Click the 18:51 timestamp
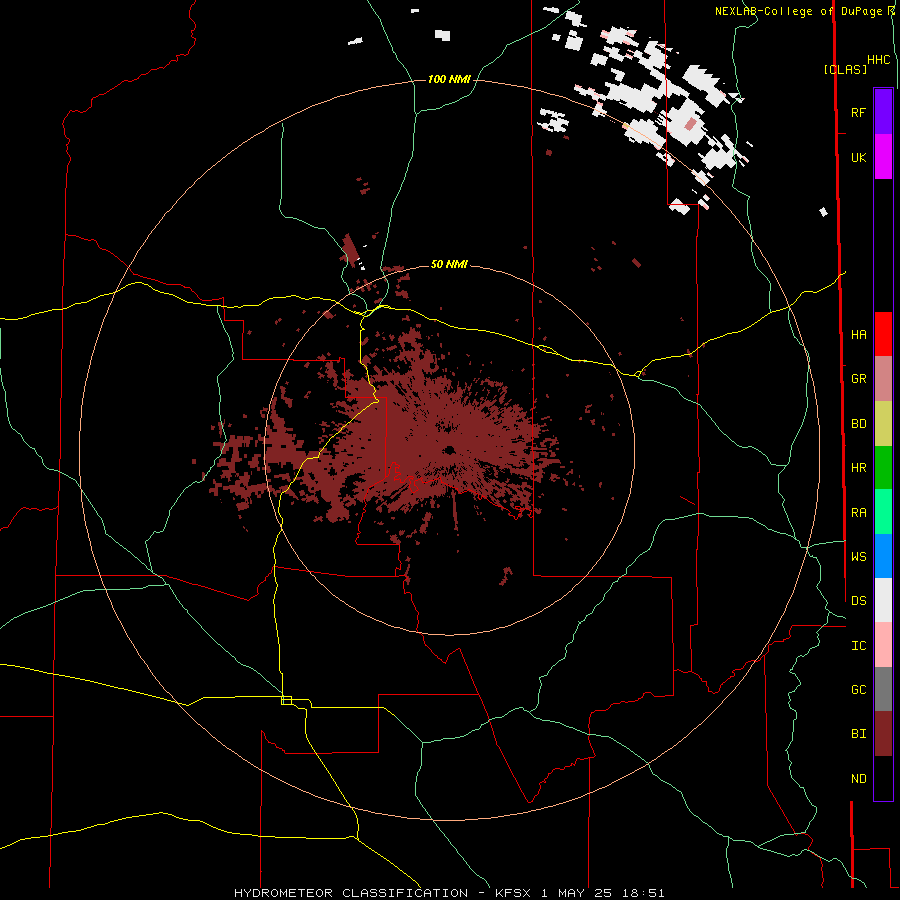Screen dimensions: 900x900 pyautogui.click(x=644, y=893)
